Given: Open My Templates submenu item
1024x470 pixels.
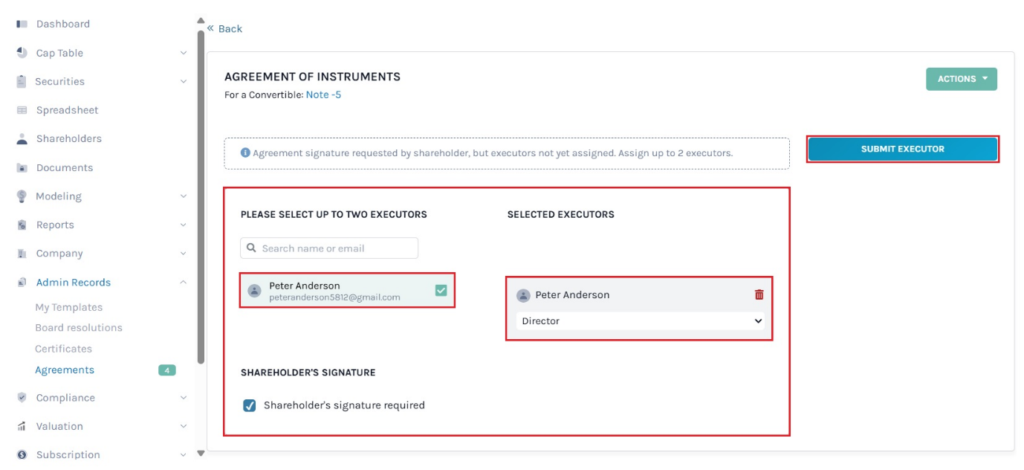Looking at the screenshot, I should point(68,307).
